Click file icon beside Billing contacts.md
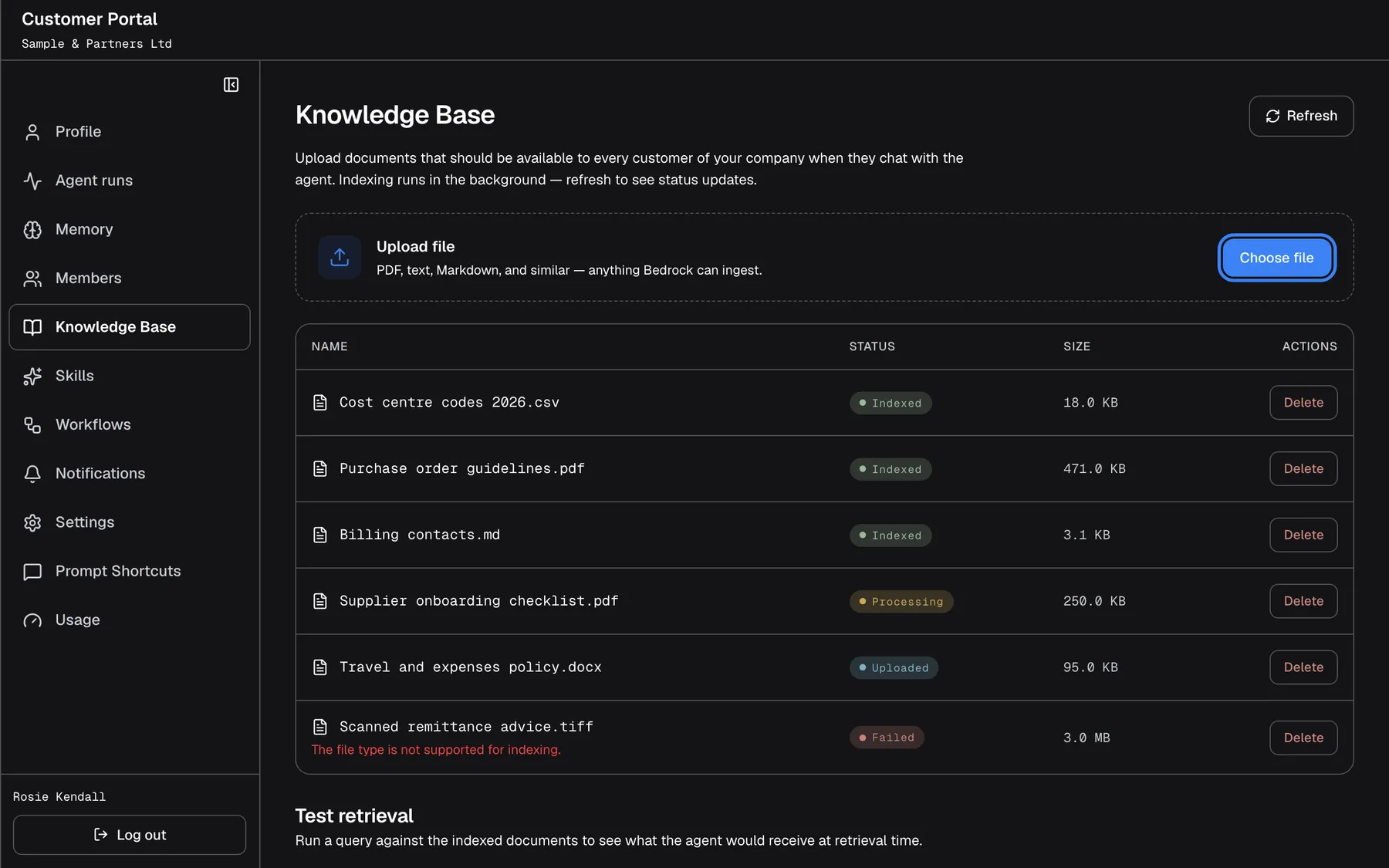The width and height of the screenshot is (1389, 868). coord(320,535)
